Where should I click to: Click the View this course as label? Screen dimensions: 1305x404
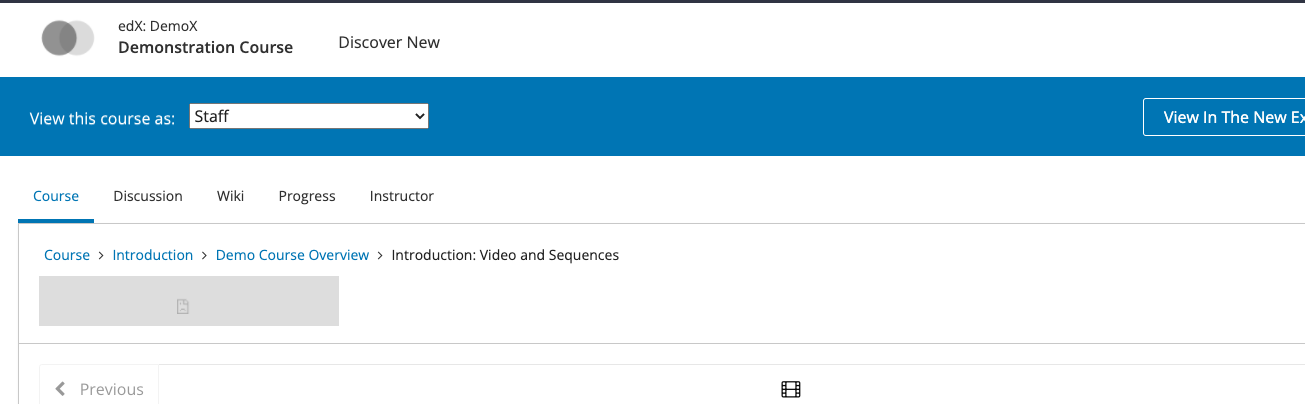coord(103,118)
